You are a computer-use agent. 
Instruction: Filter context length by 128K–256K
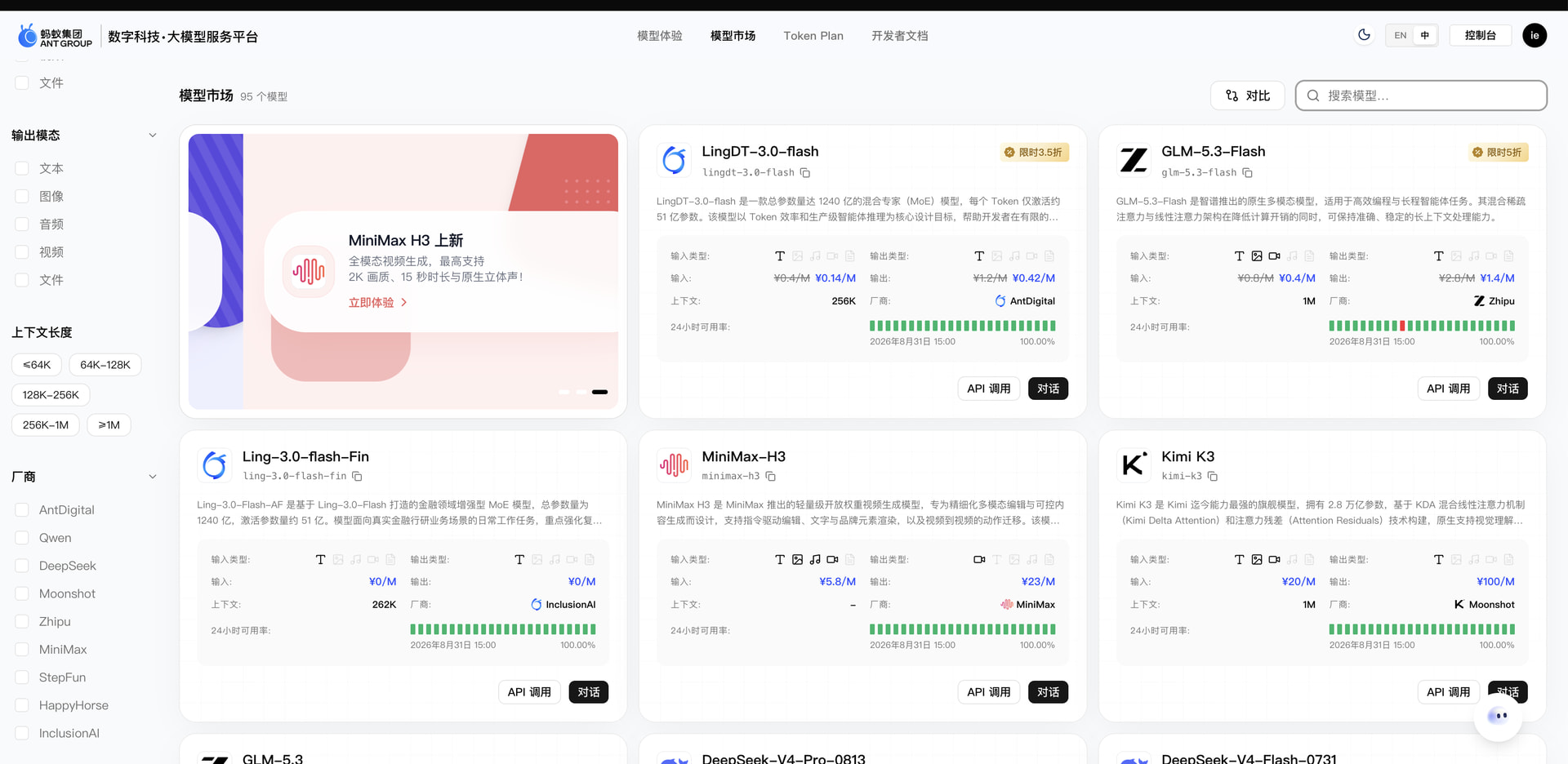point(51,395)
